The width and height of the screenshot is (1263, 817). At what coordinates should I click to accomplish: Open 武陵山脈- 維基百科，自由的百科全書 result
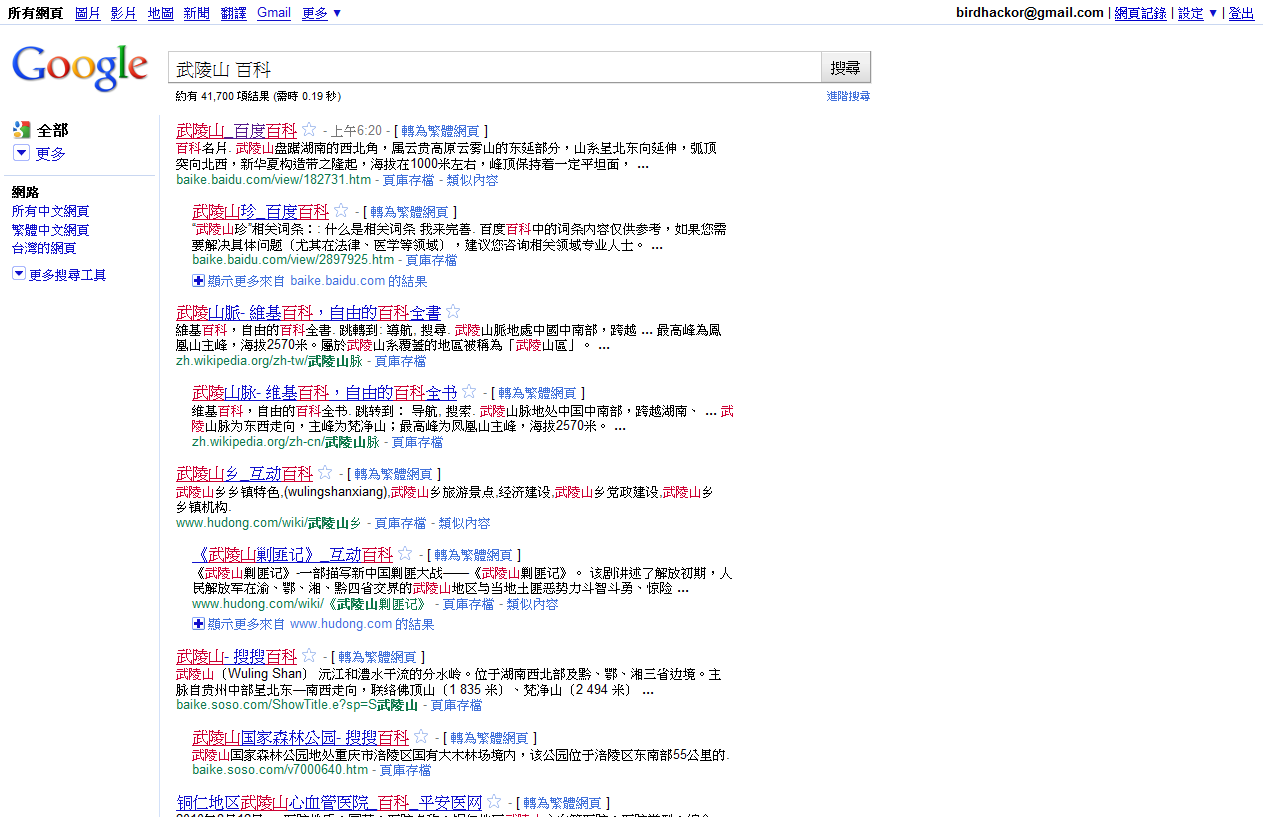(308, 312)
